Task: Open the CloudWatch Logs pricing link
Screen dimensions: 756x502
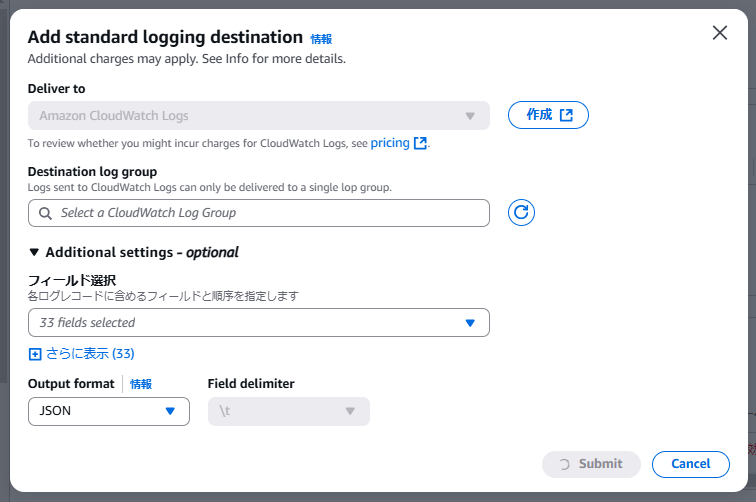Action: [390, 143]
